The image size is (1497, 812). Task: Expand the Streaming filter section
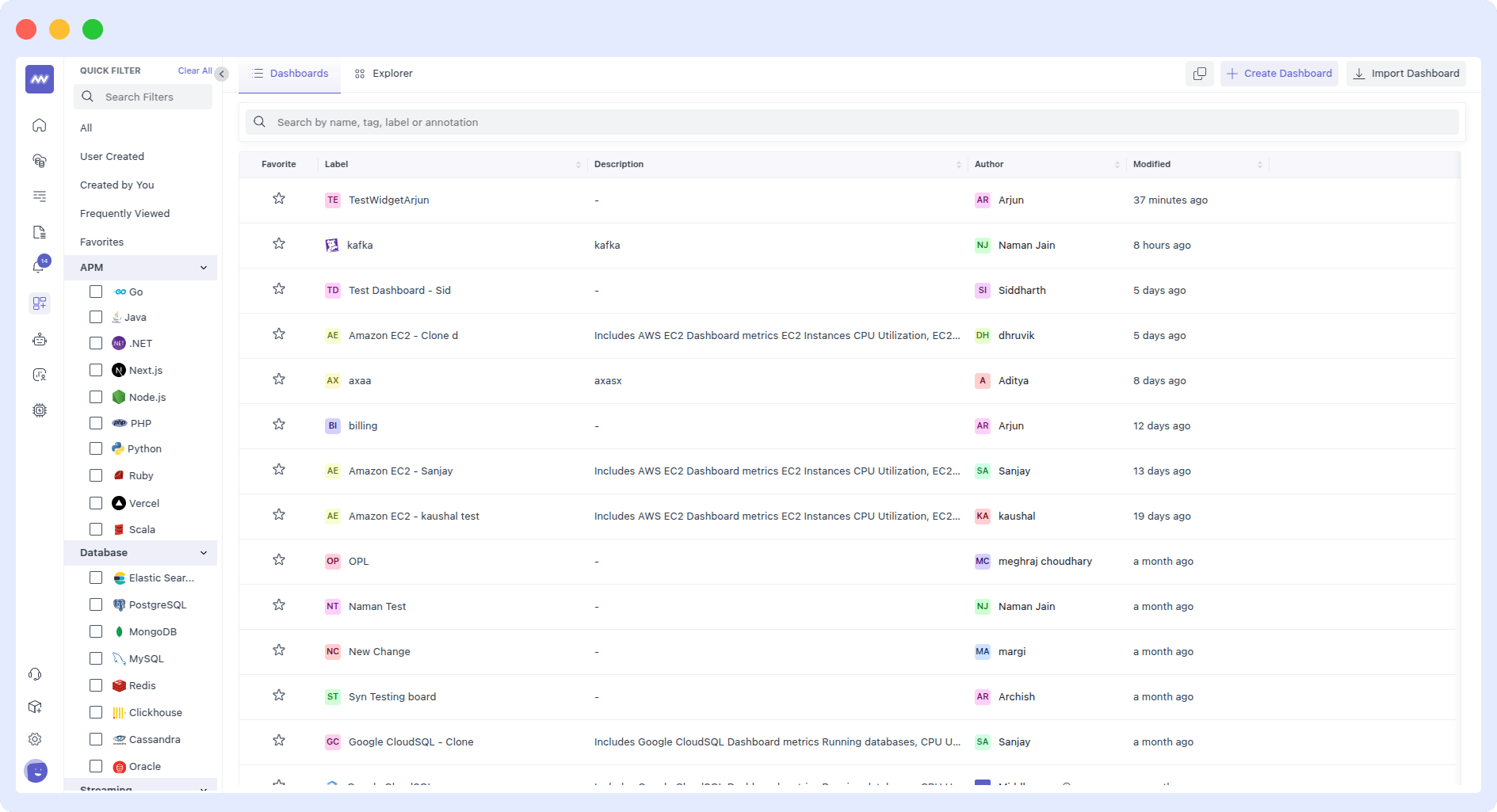pos(204,788)
